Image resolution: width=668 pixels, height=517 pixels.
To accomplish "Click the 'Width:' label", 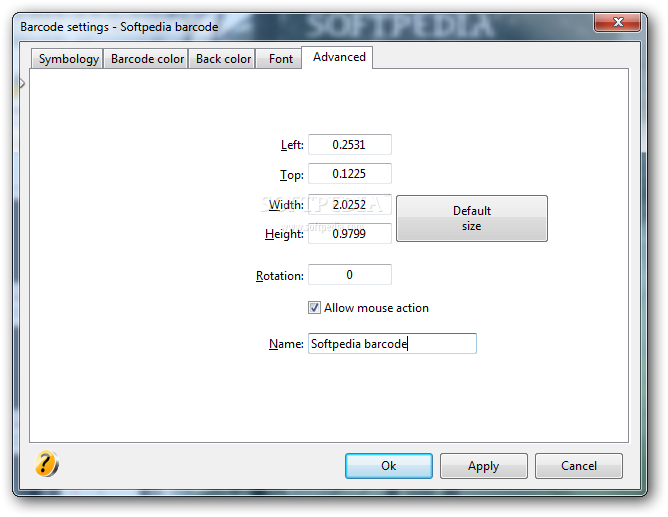I will [286, 205].
